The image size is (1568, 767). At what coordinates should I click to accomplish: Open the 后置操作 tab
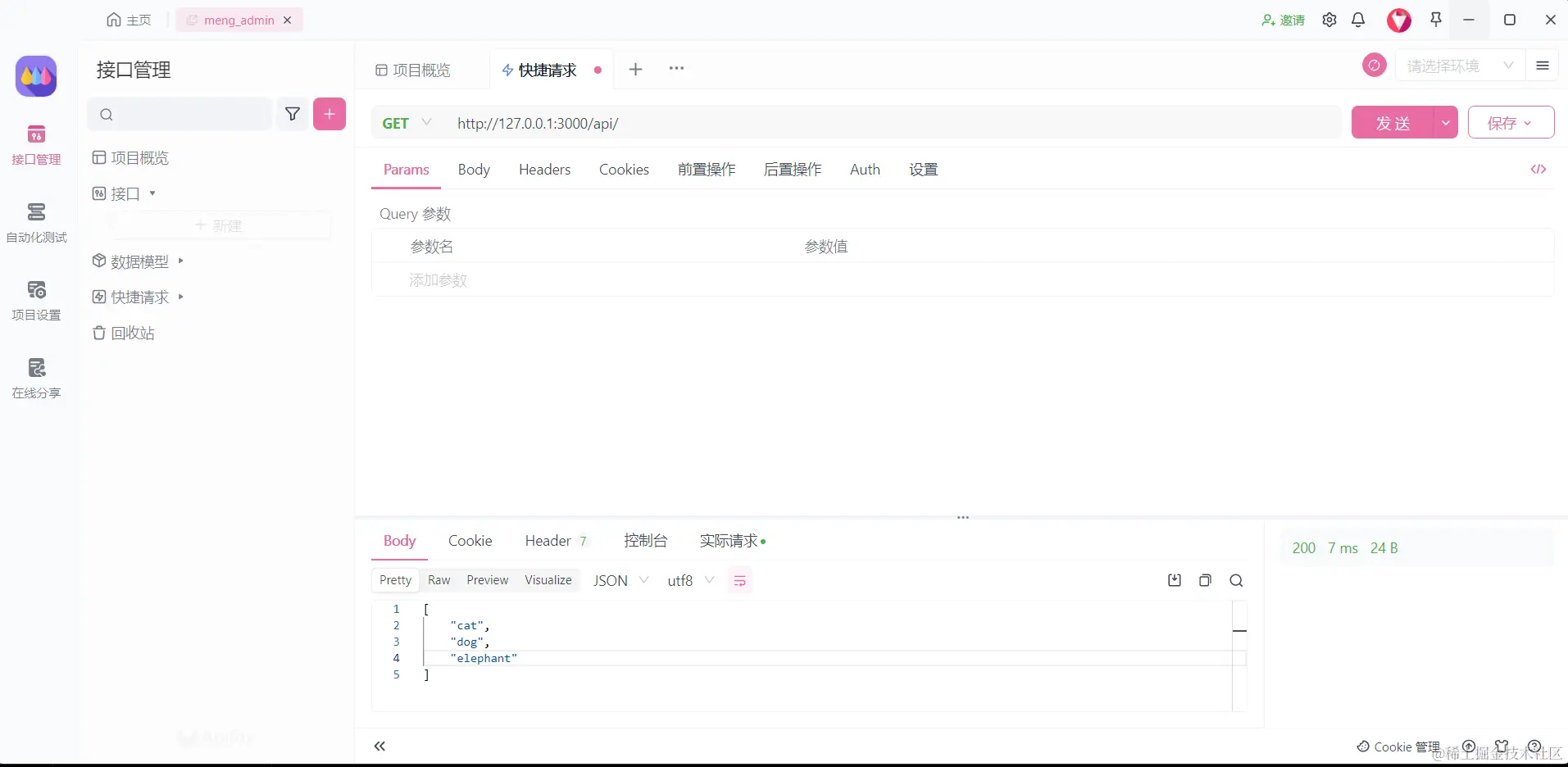coord(793,170)
